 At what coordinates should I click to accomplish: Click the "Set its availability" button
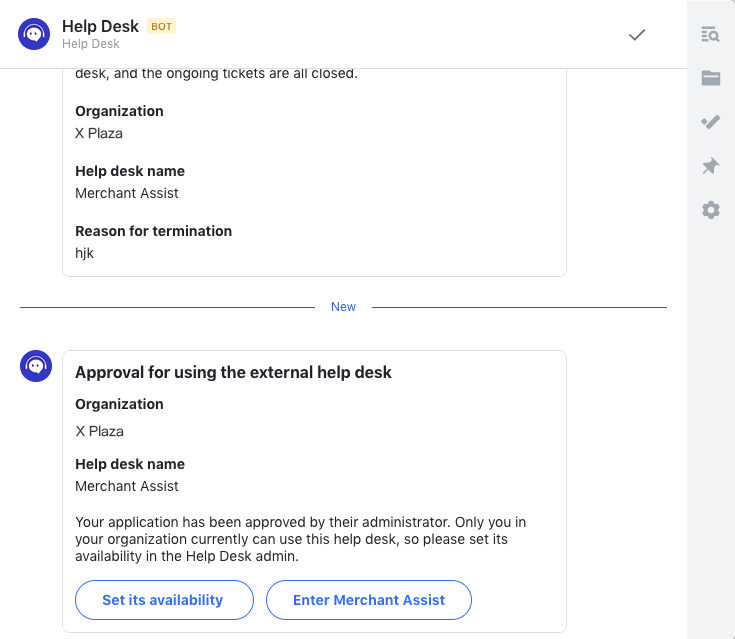[163, 600]
